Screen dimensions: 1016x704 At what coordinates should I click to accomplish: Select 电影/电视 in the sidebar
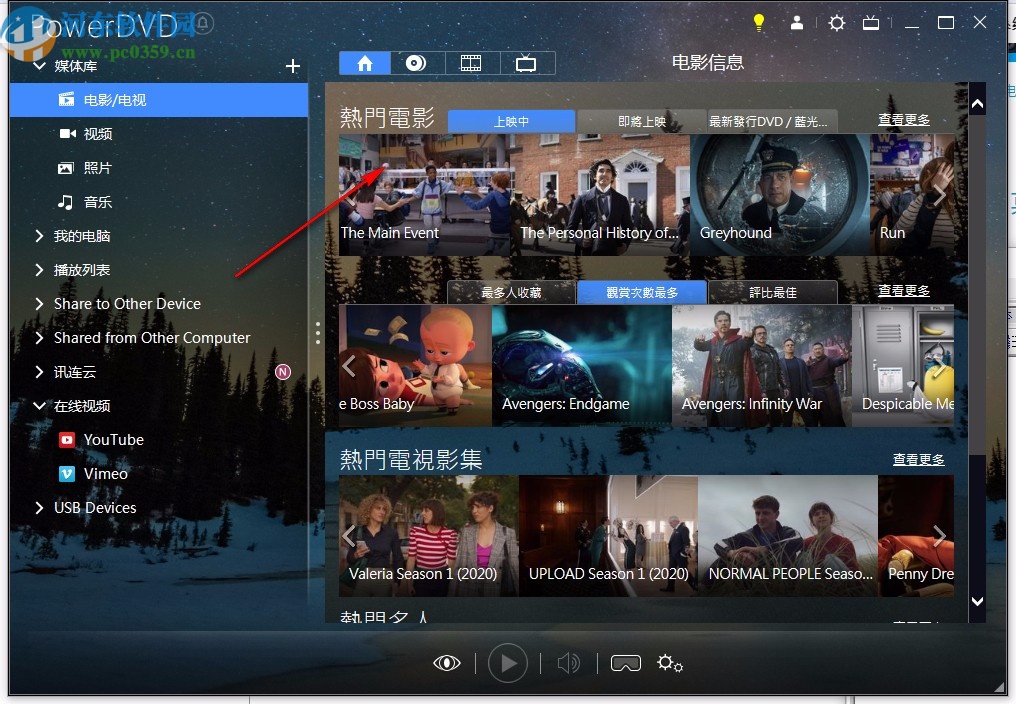pyautogui.click(x=100, y=100)
